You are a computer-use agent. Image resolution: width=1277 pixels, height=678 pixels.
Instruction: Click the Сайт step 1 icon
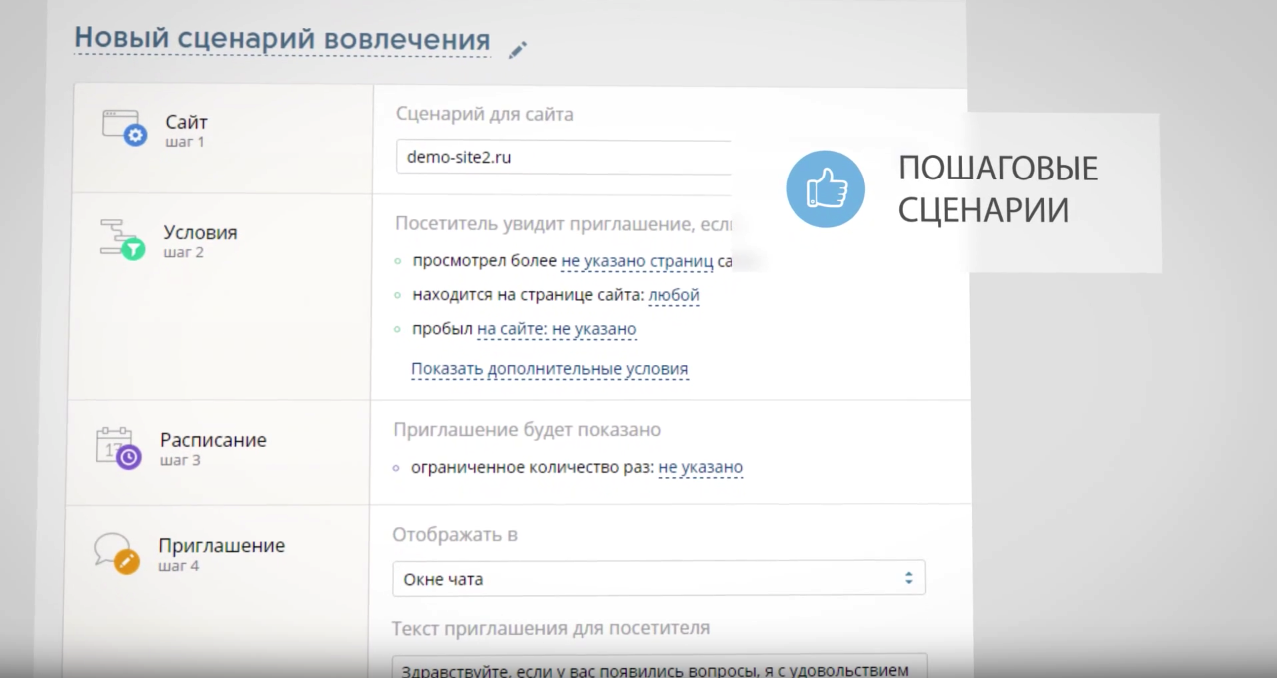pos(125,128)
